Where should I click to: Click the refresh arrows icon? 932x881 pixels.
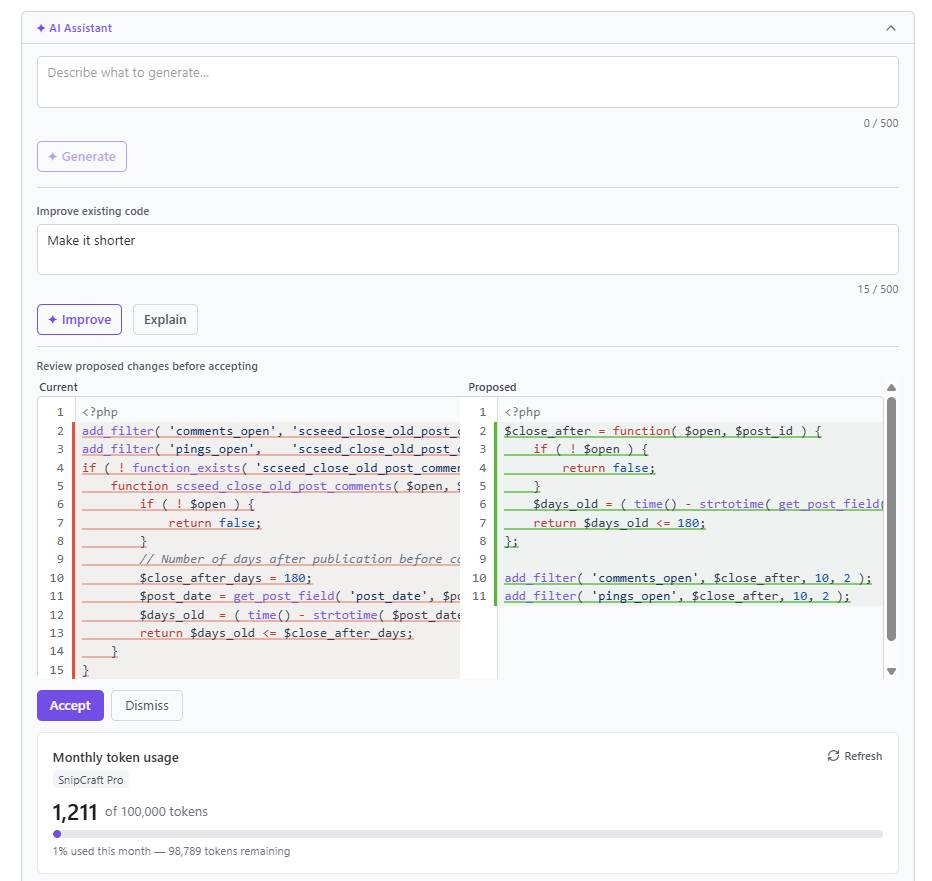tap(833, 756)
